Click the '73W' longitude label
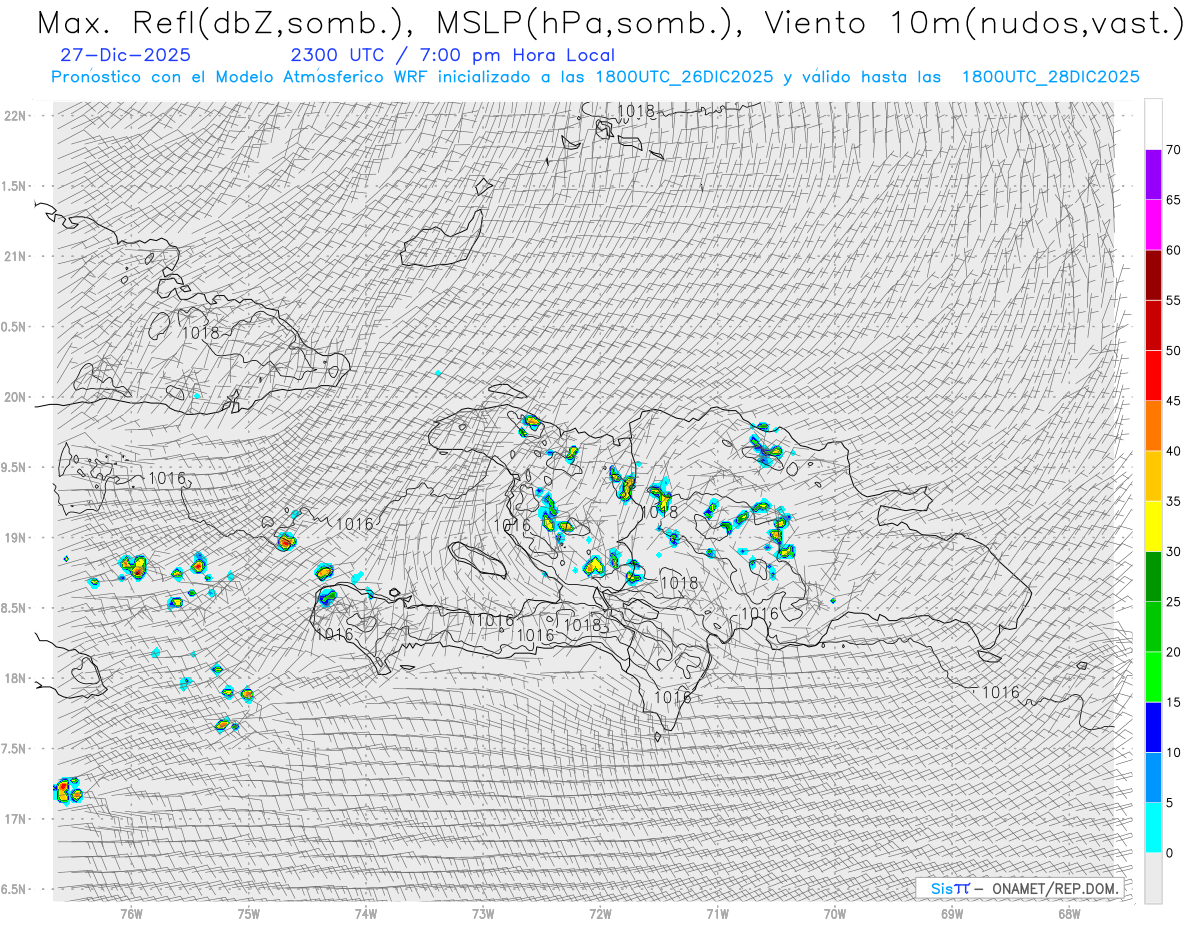 coord(483,912)
